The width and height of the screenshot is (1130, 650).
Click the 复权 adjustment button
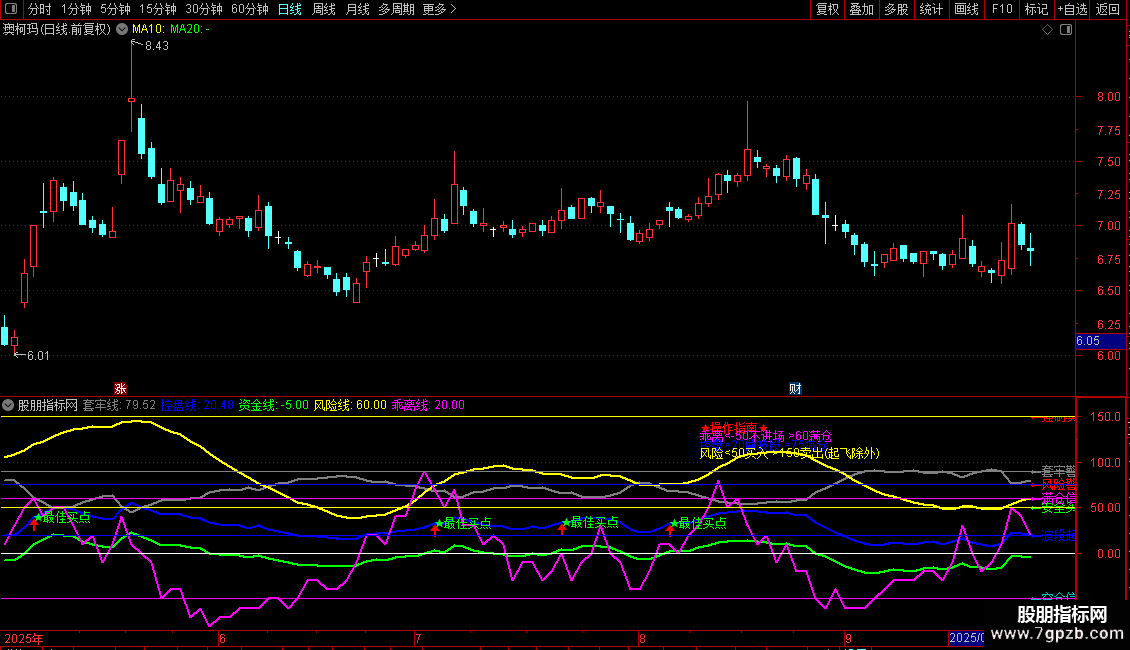tap(828, 10)
